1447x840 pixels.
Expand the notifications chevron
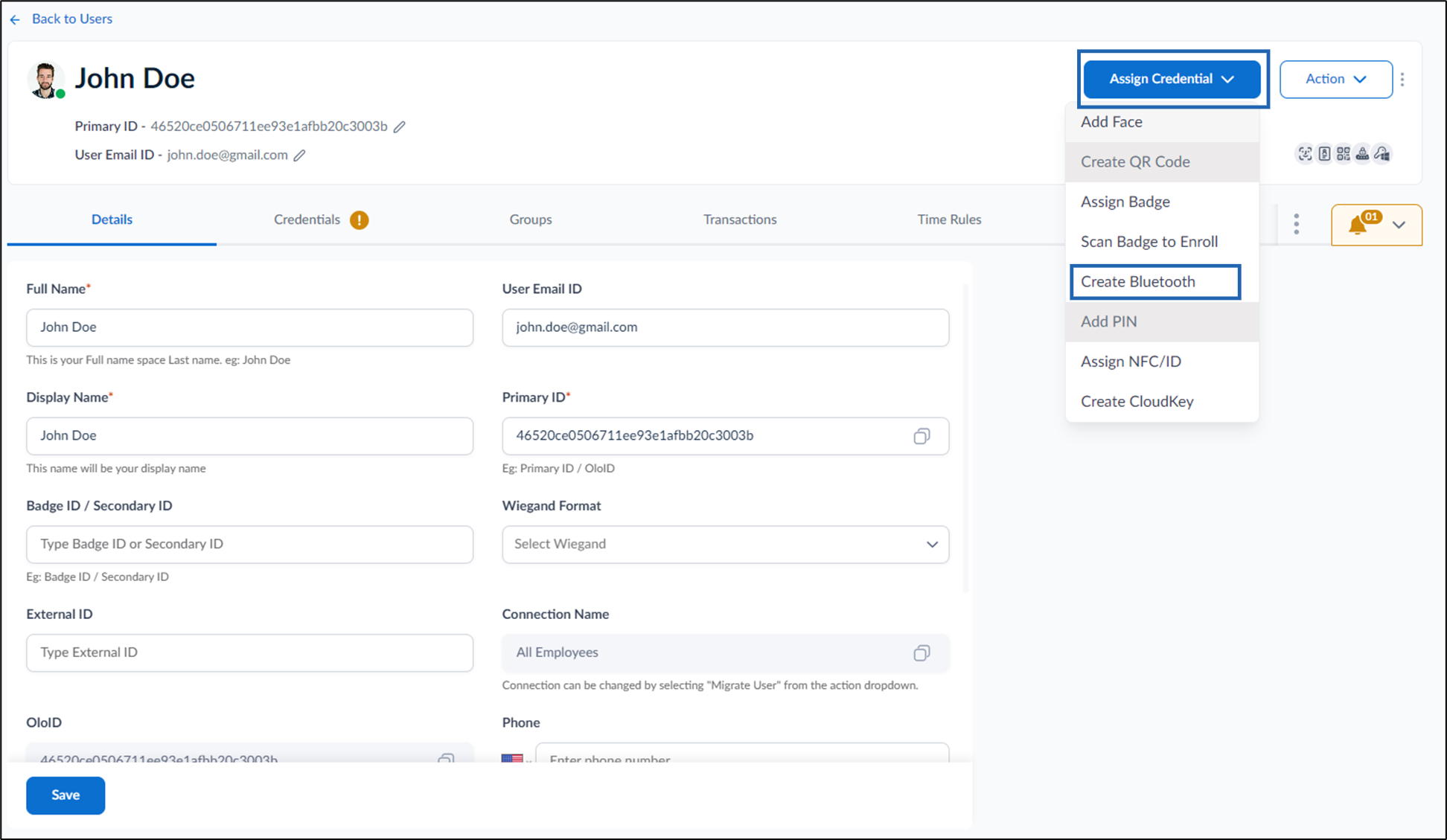coord(1399,225)
